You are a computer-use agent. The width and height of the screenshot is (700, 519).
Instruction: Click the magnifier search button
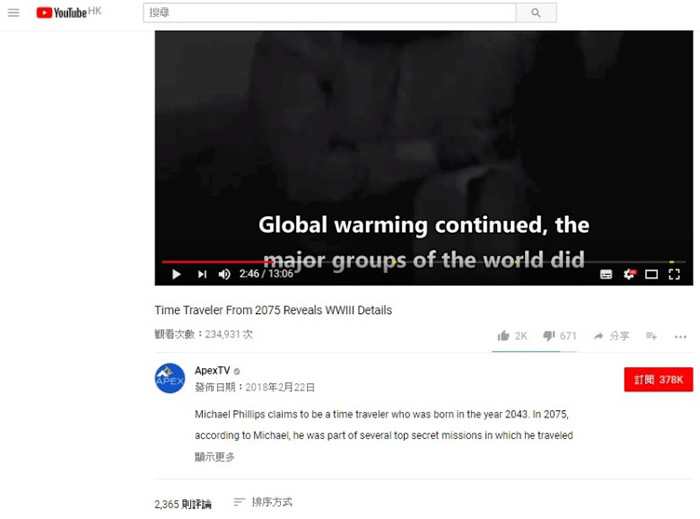point(536,13)
